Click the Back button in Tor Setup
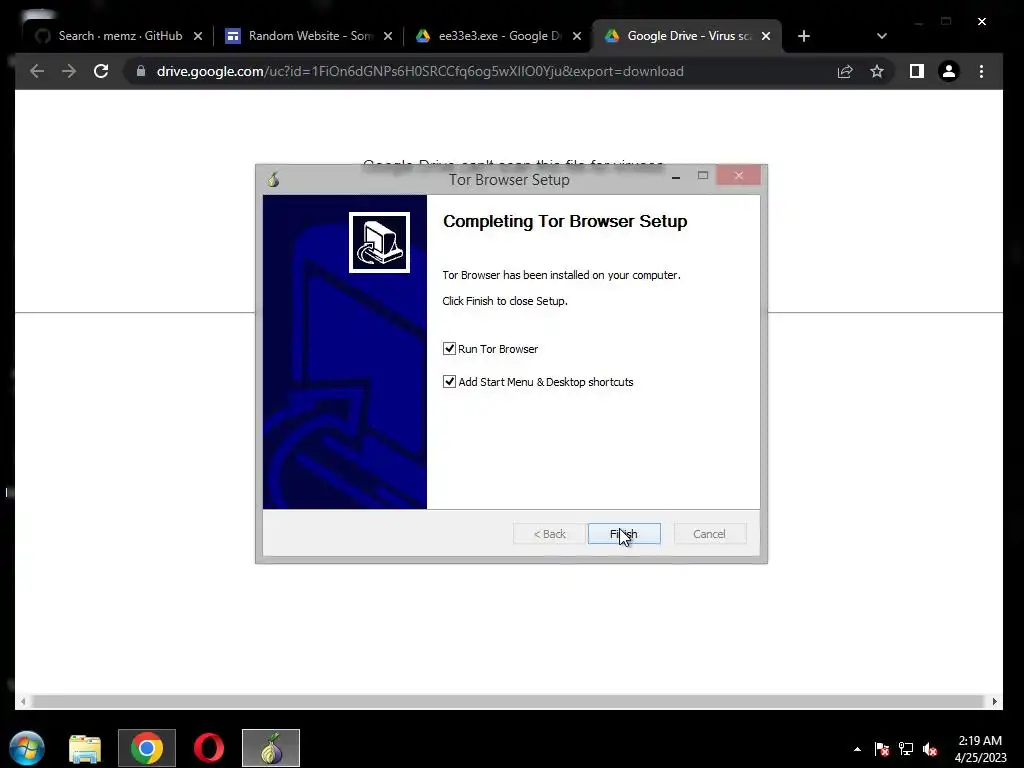The width and height of the screenshot is (1024, 768). 549,534
